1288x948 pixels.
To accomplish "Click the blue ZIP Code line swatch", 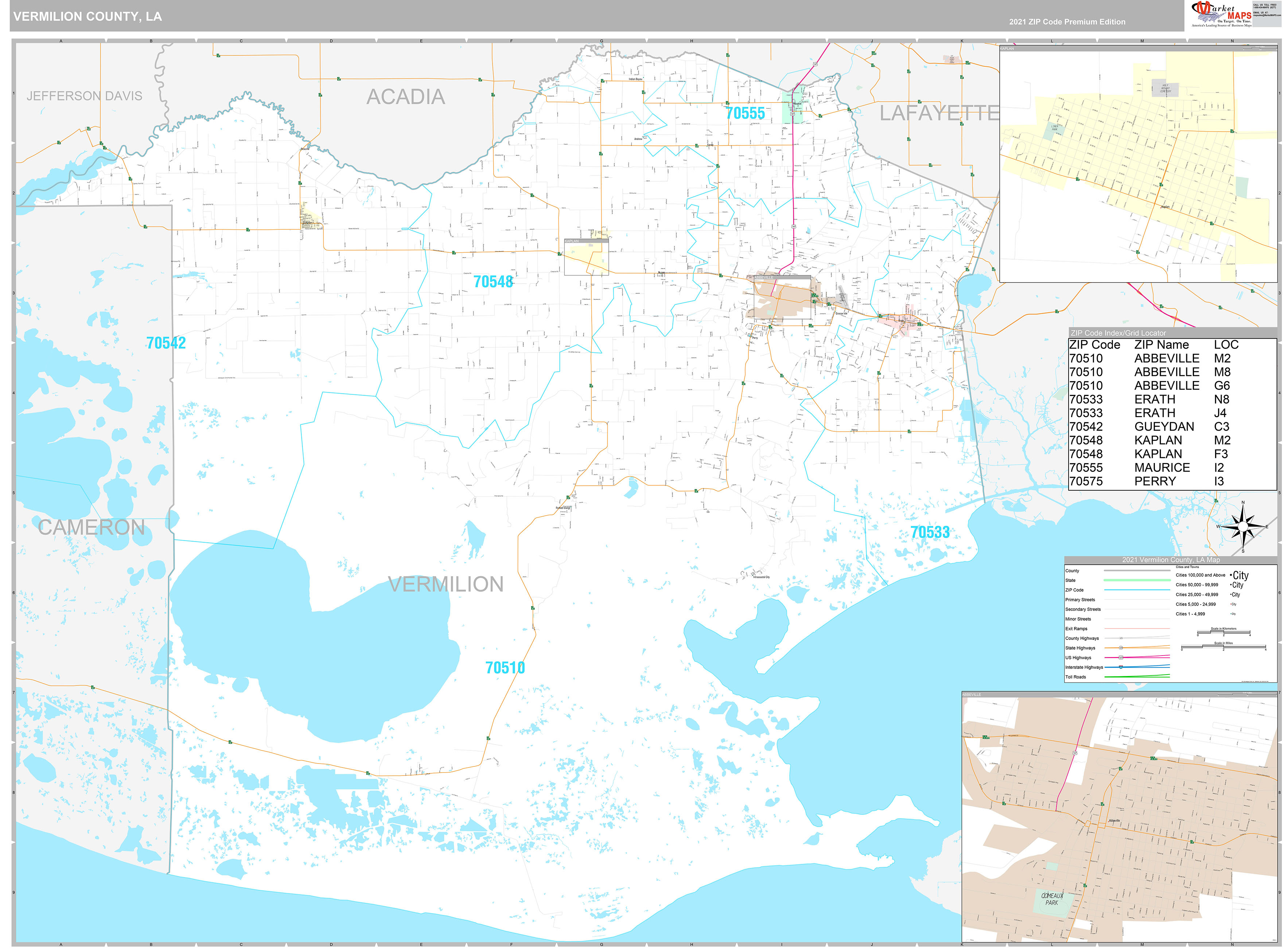I will coord(1137,590).
